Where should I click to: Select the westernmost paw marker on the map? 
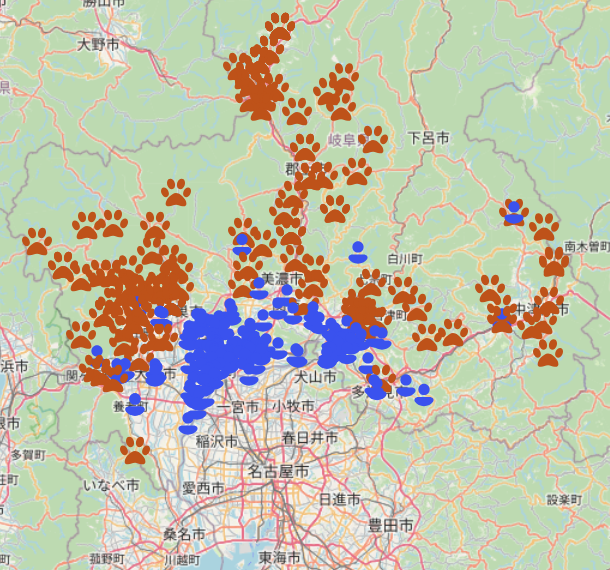tap(37, 241)
